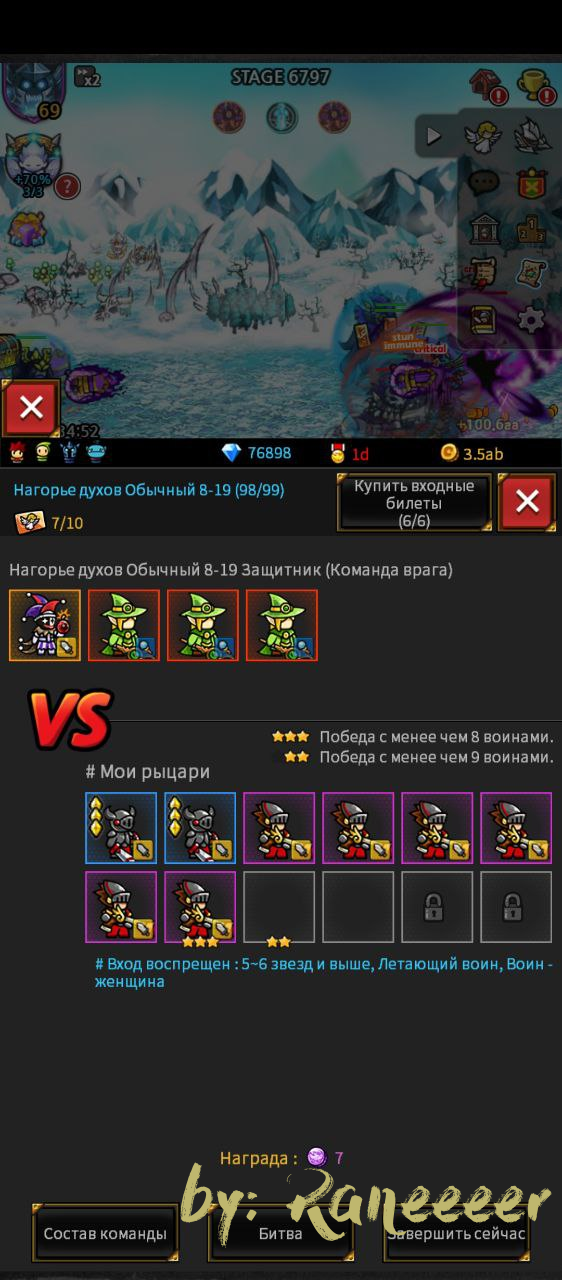Open the treasure map scroll icon
This screenshot has height=1280, width=562.
531,273
